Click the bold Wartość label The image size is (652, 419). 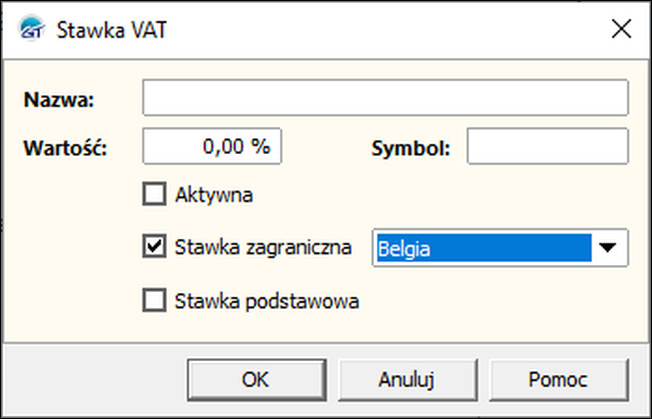66,148
